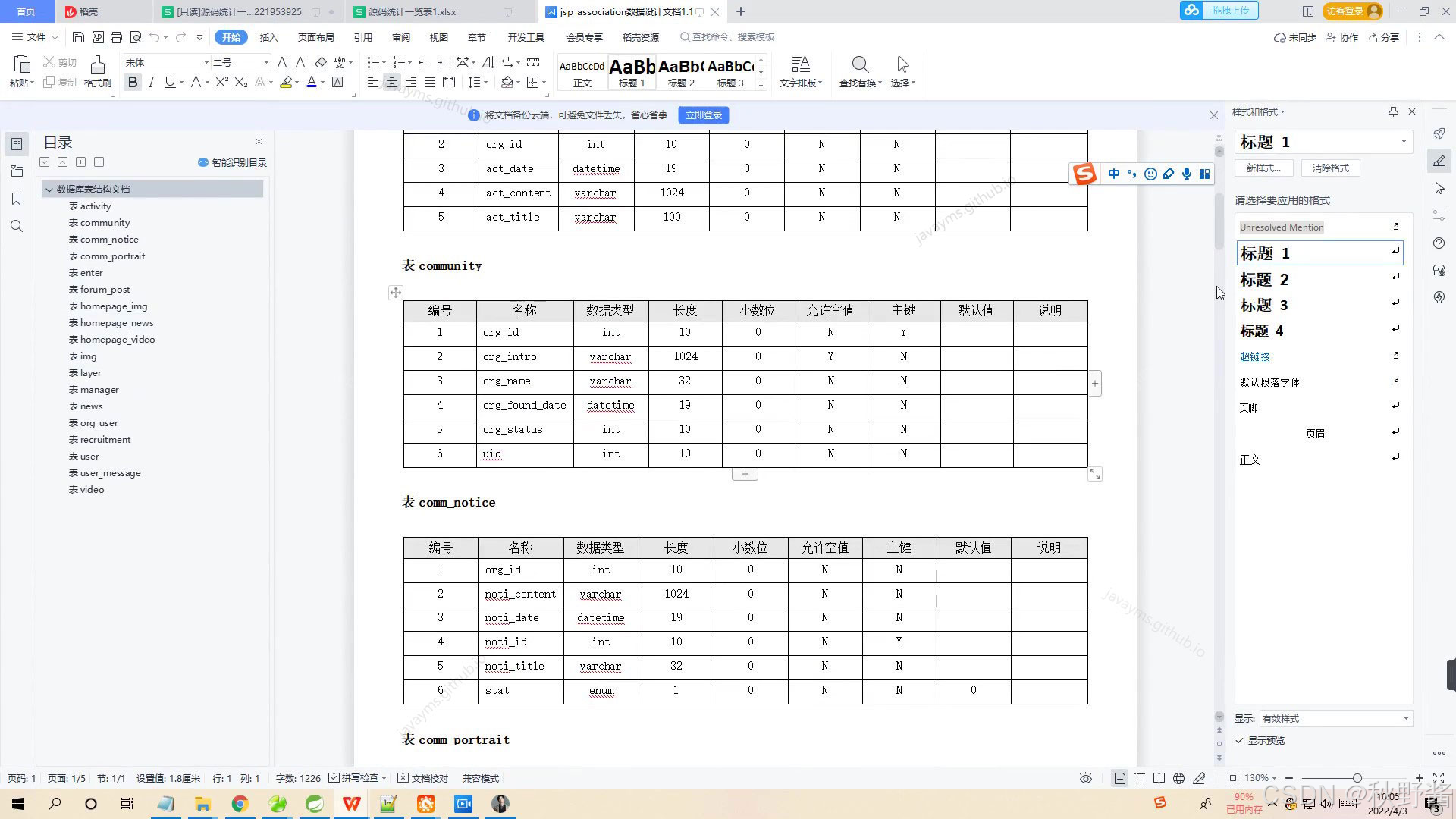
Task: Click the italic formatting icon
Action: [x=152, y=83]
